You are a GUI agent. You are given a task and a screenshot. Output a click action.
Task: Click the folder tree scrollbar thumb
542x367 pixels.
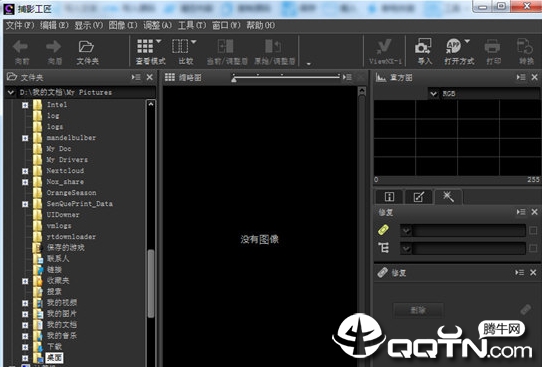pyautogui.click(x=151, y=283)
